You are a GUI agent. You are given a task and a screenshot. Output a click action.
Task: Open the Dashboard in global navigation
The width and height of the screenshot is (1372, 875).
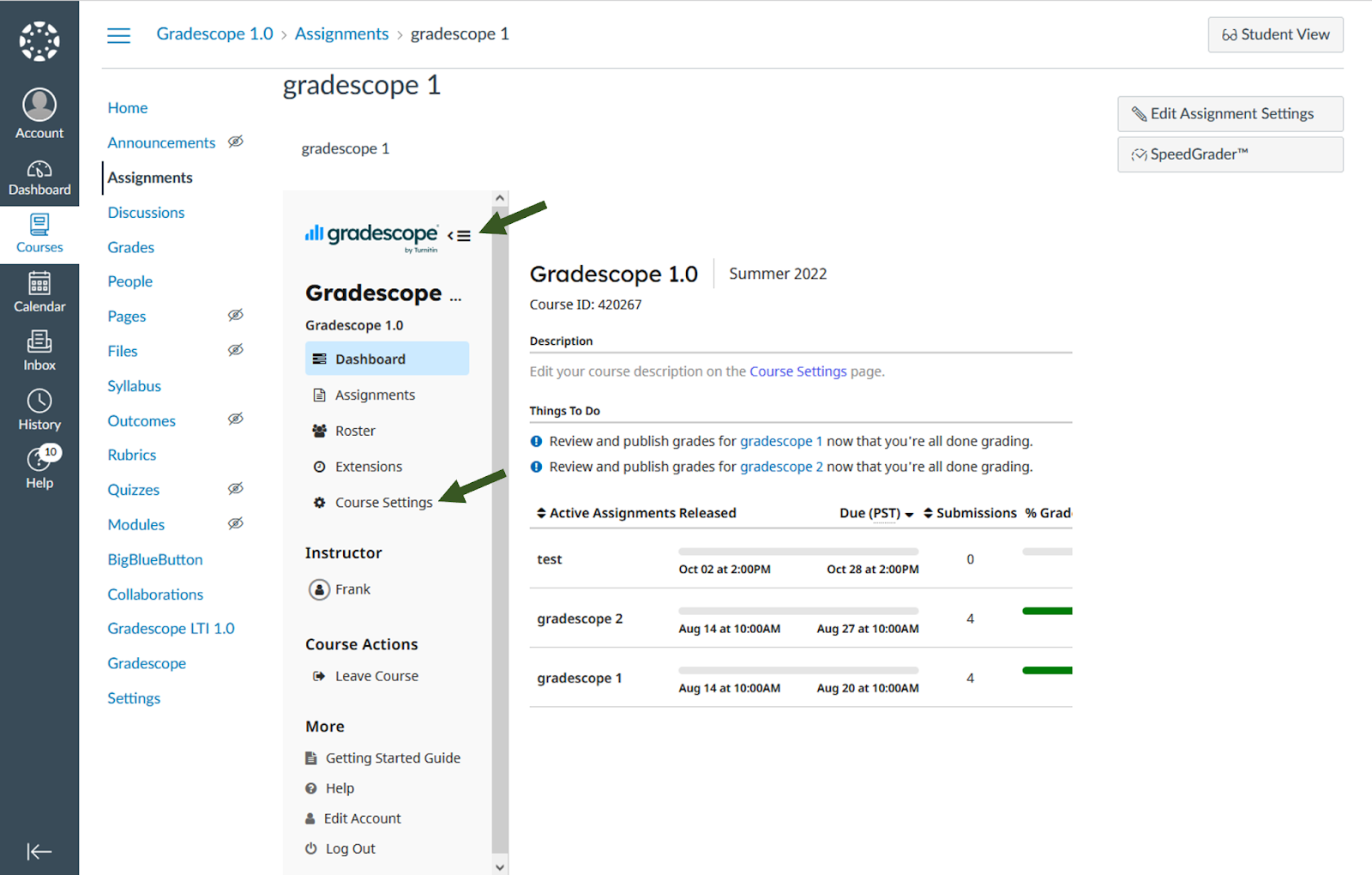(x=39, y=178)
